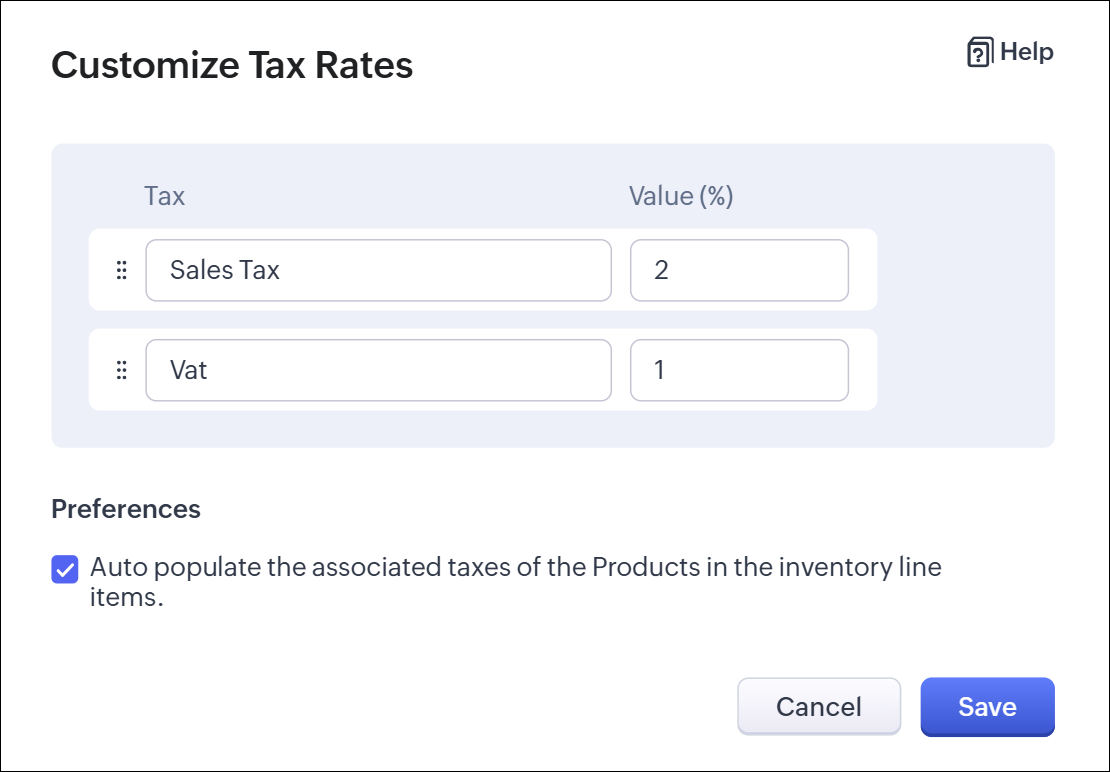
Task: Cancel the tax rates dialog
Action: [818, 707]
